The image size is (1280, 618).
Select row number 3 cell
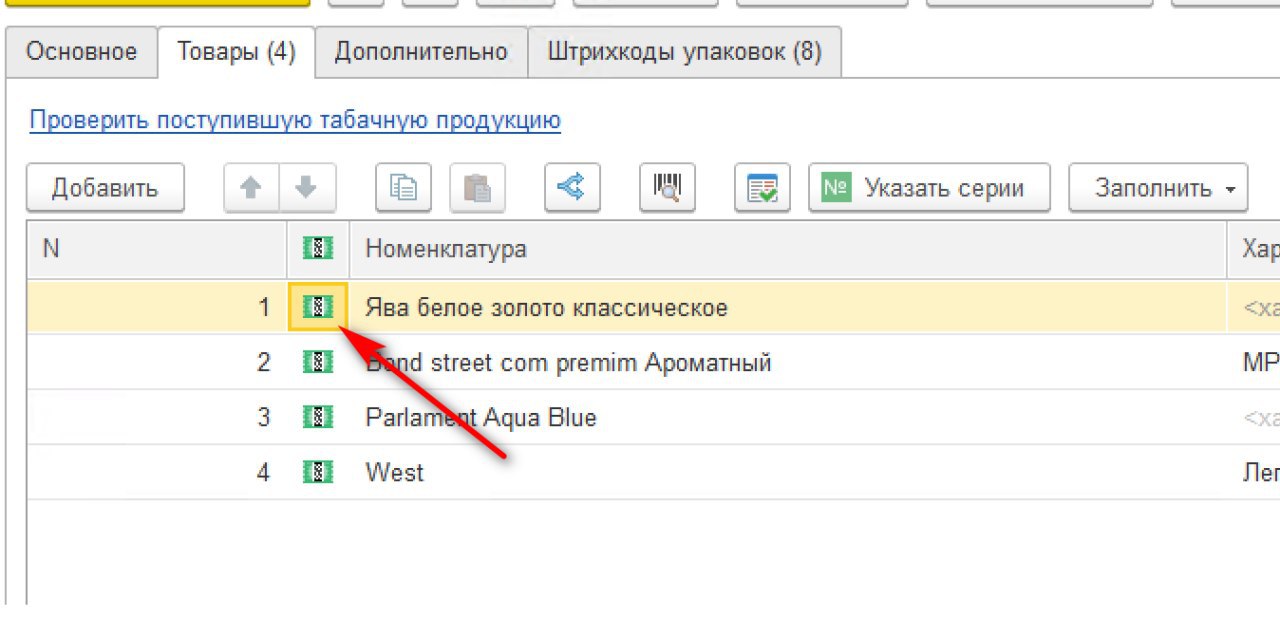pyautogui.click(x=157, y=417)
